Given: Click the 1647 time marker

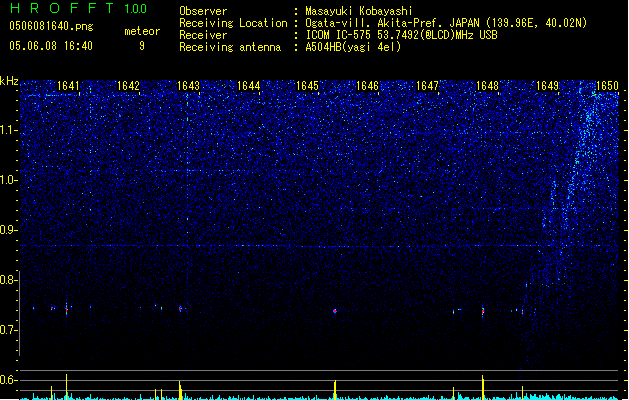Looking at the screenshot, I should (x=427, y=86).
